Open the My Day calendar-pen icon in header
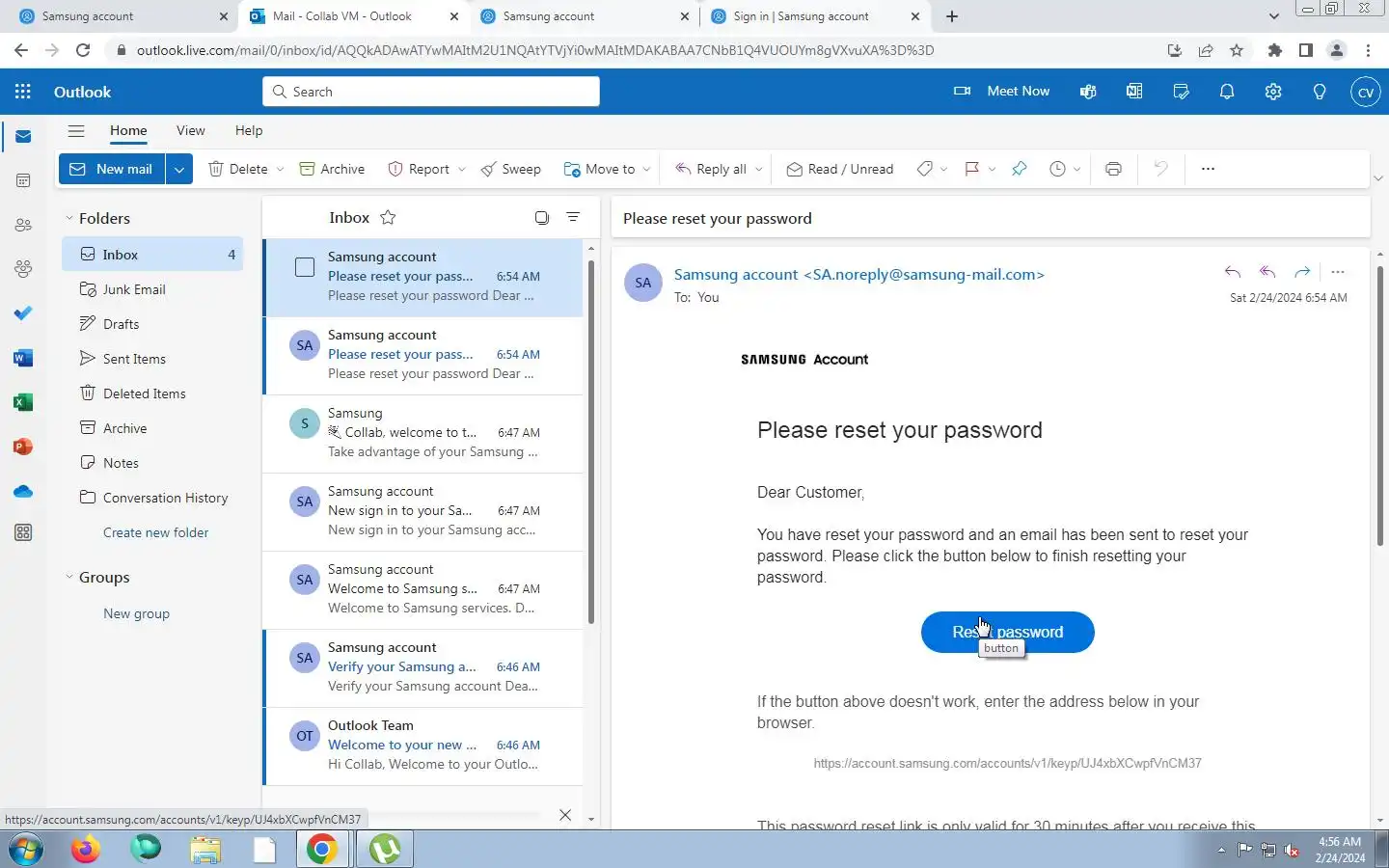This screenshot has height=868, width=1389. coord(1181,92)
